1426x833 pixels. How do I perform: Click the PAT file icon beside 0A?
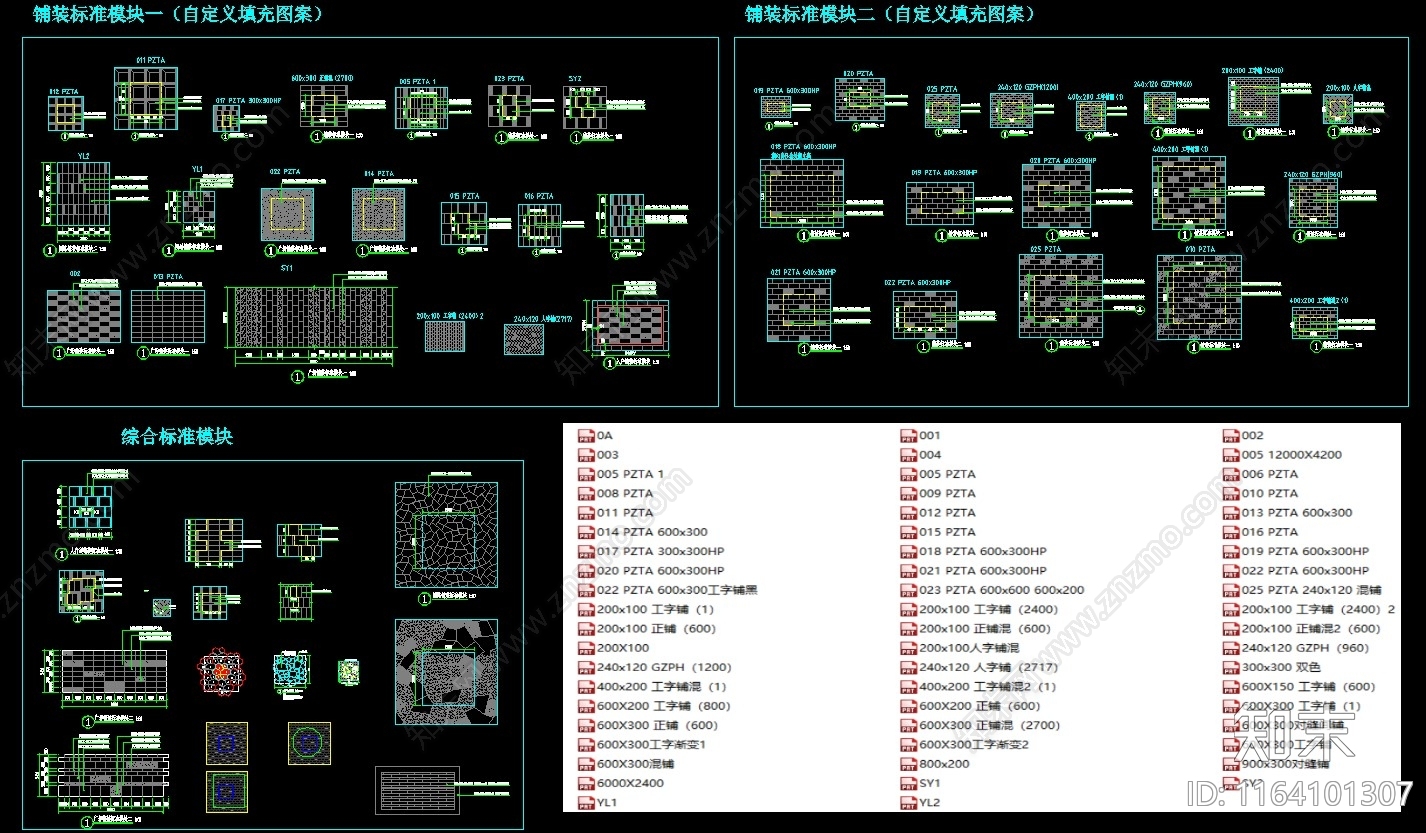(x=586, y=436)
